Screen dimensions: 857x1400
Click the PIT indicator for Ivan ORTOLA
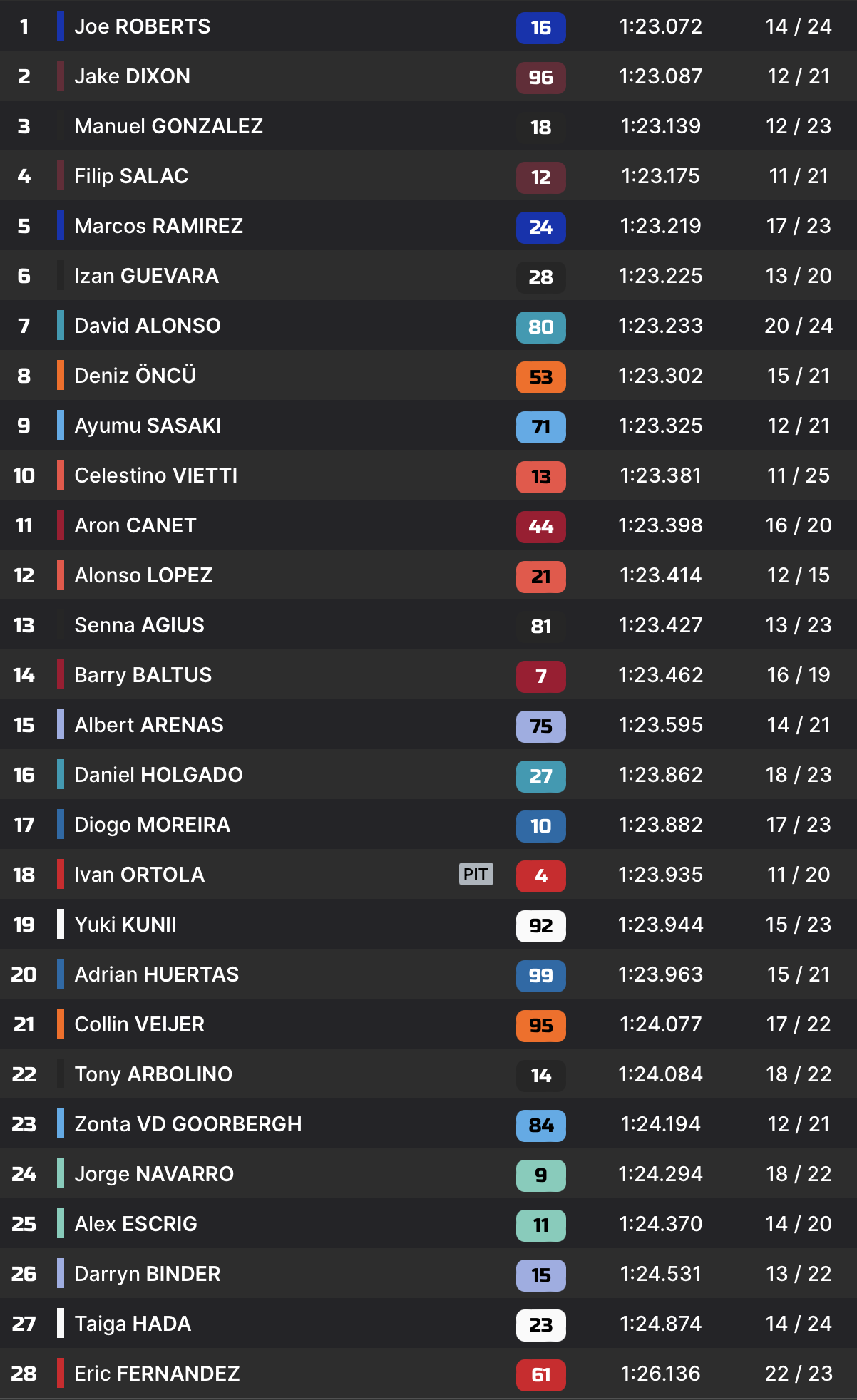click(476, 874)
